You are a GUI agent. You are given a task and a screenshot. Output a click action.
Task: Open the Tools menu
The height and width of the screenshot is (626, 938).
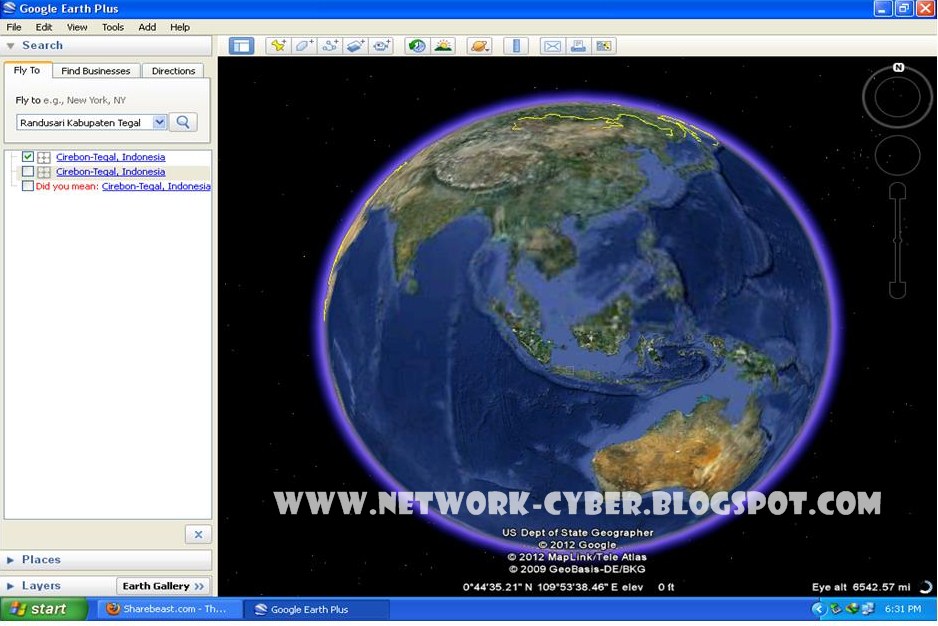[x=112, y=27]
